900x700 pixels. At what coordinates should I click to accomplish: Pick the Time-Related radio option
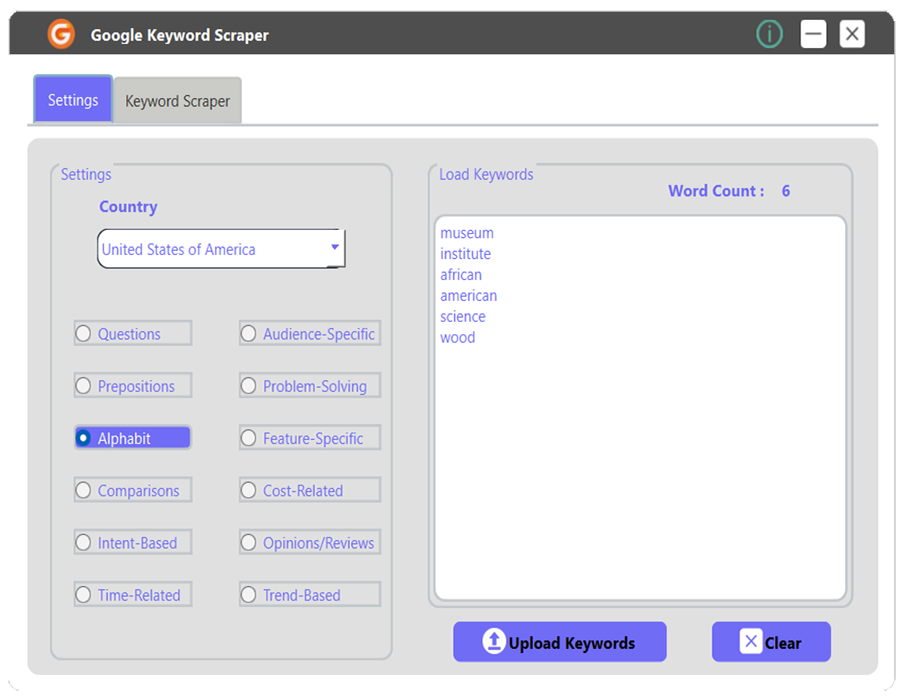coord(133,594)
